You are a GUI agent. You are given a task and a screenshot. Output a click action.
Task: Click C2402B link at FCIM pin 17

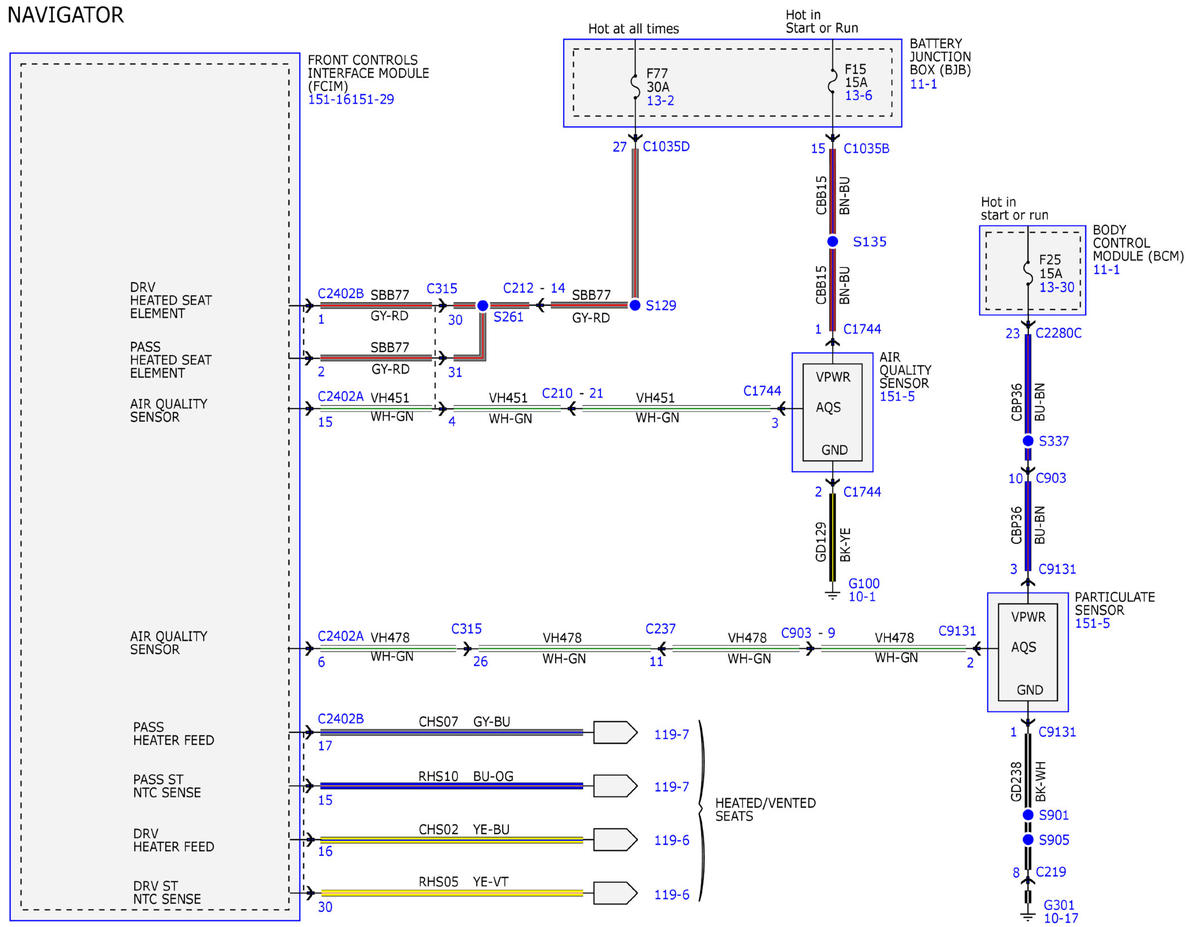coord(341,718)
